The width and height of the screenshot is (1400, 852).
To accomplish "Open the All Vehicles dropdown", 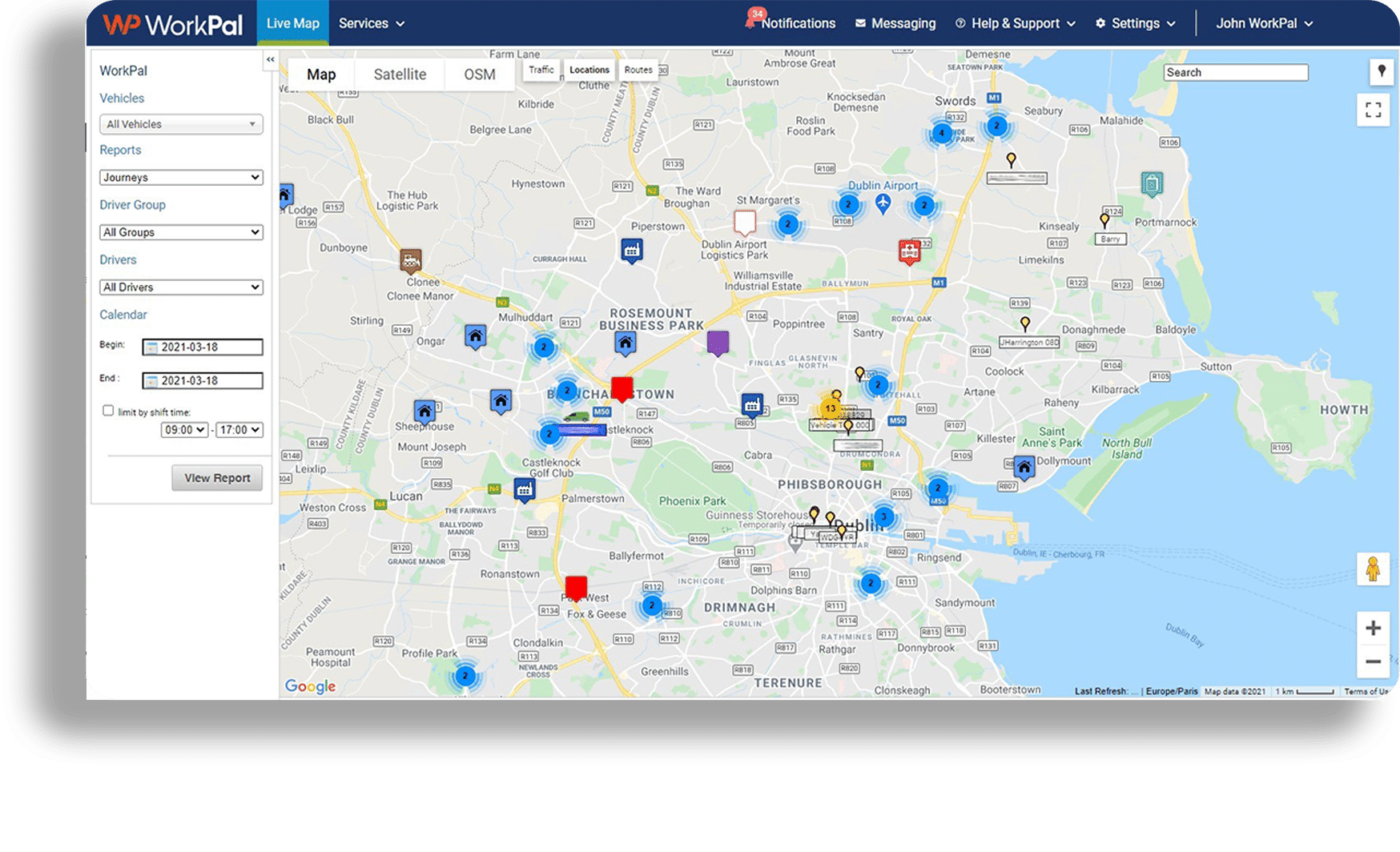I will click(181, 124).
